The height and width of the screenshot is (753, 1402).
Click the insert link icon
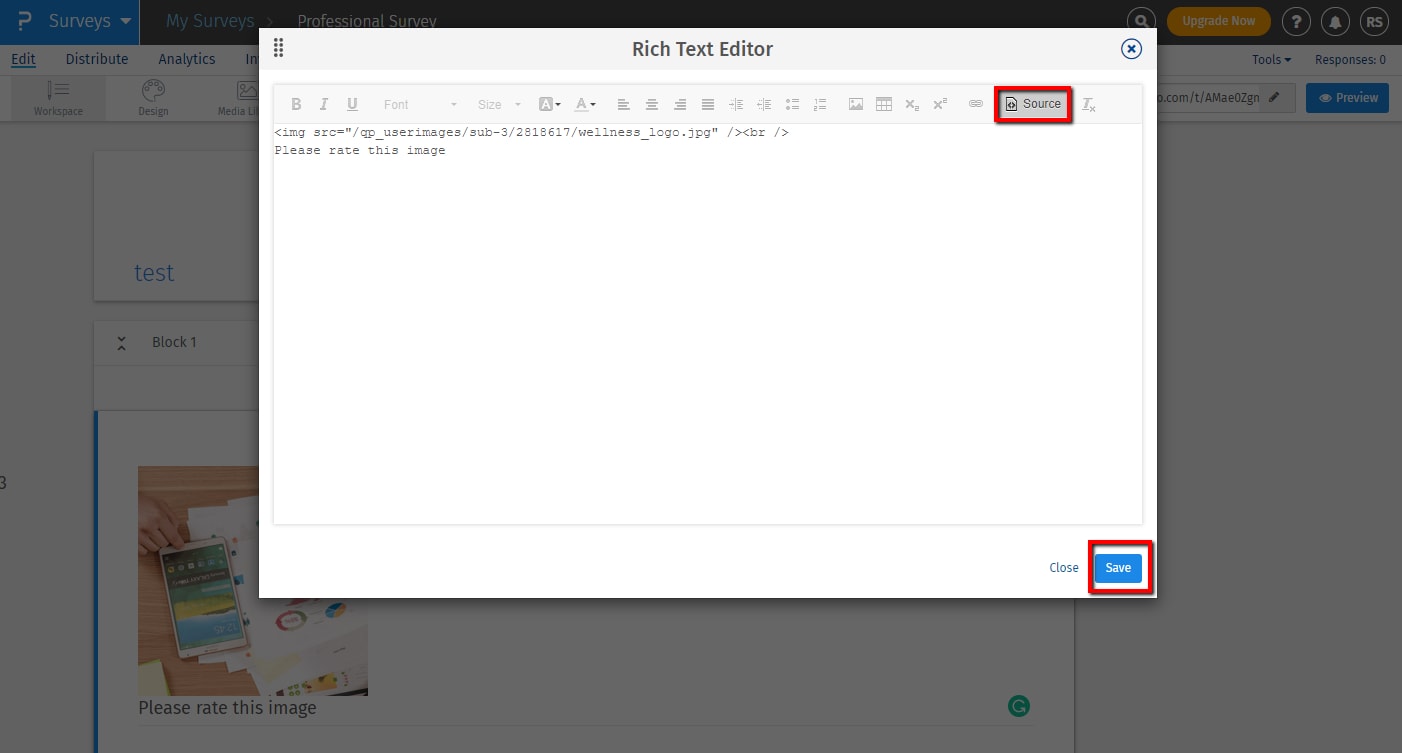click(x=976, y=104)
